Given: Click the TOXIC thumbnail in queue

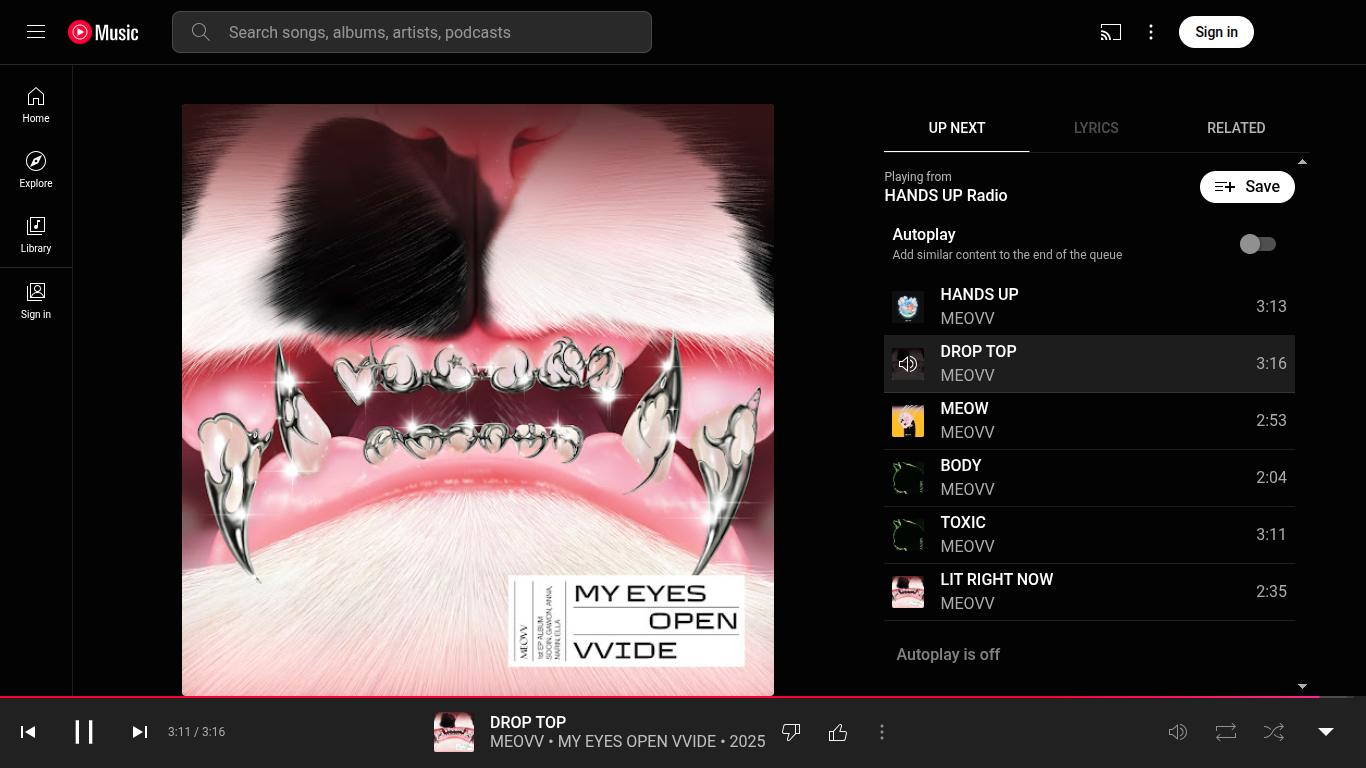Looking at the screenshot, I should pos(908,535).
